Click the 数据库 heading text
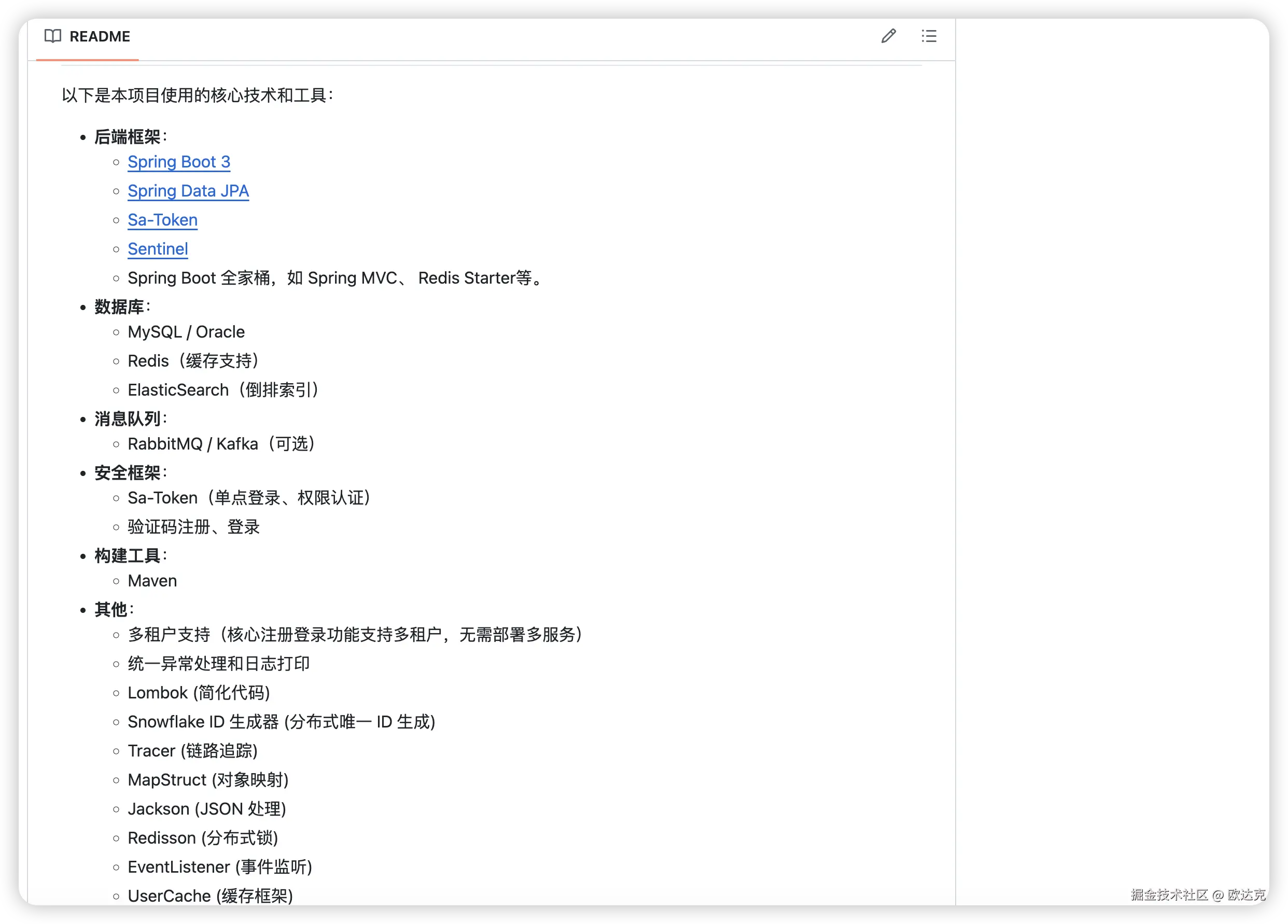 click(119, 306)
